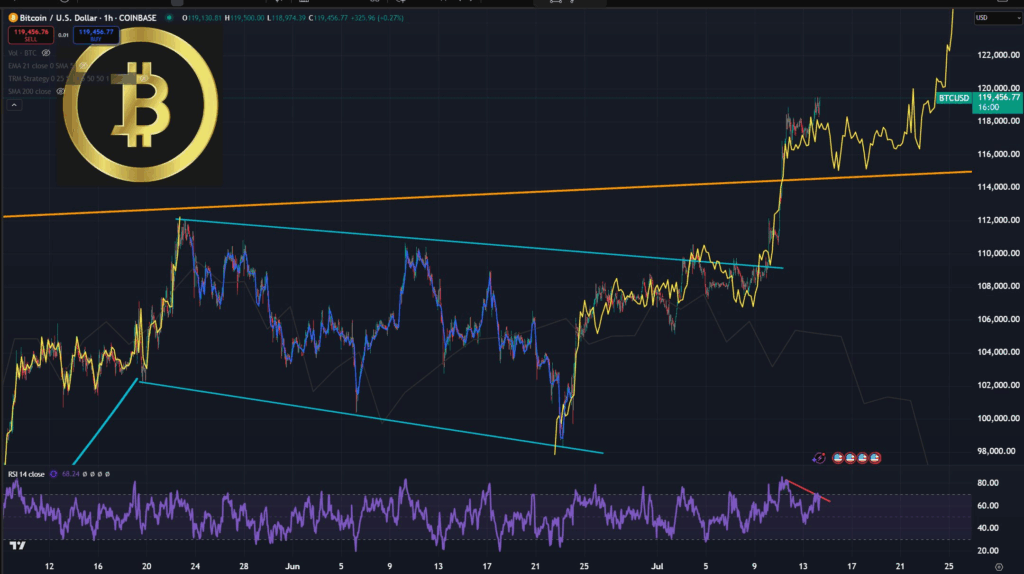
Task: Click the large gold Bitcoin logo image
Action: 140,105
